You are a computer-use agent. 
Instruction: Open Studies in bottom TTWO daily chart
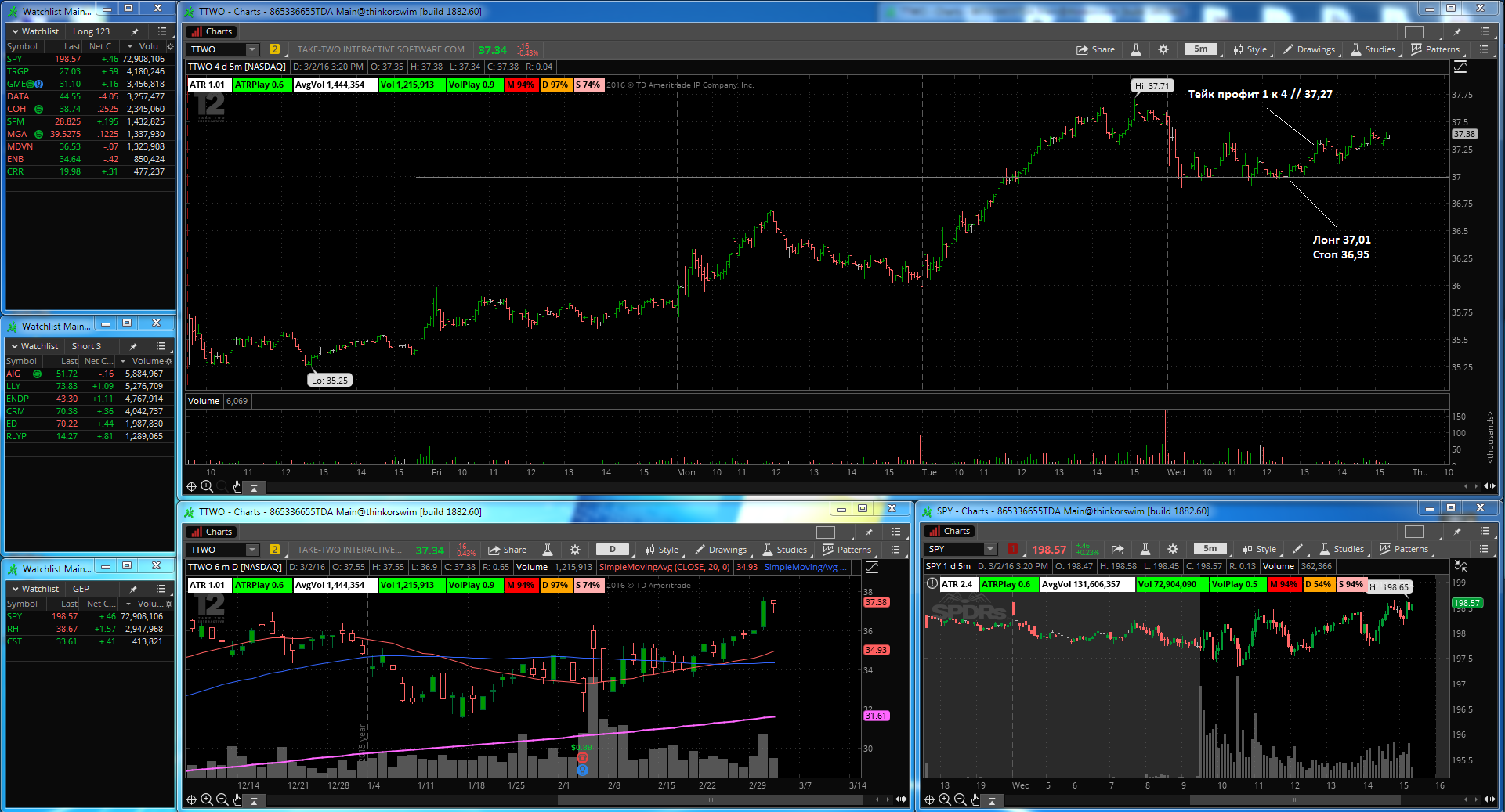784,550
